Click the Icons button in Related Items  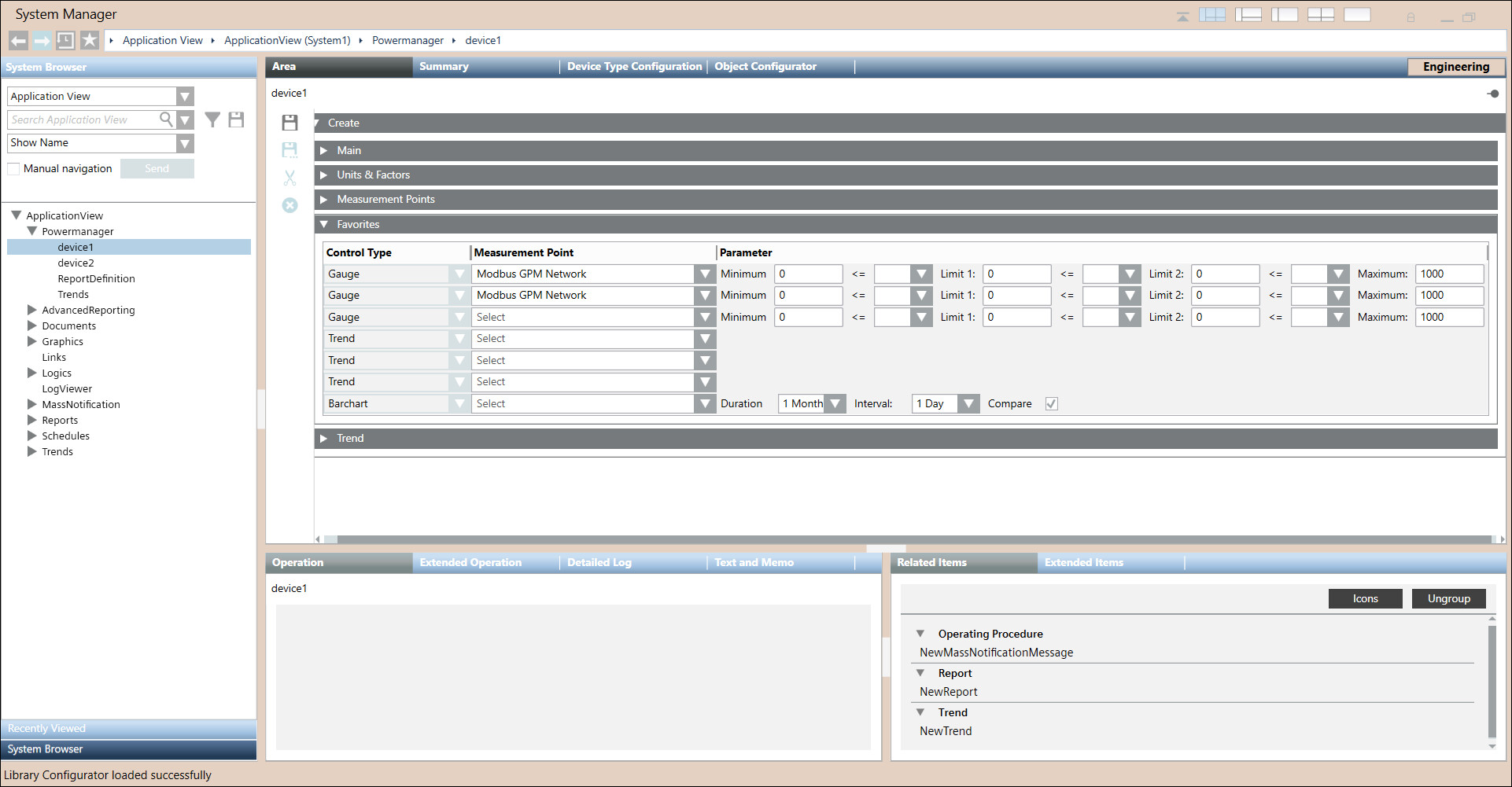1365,599
